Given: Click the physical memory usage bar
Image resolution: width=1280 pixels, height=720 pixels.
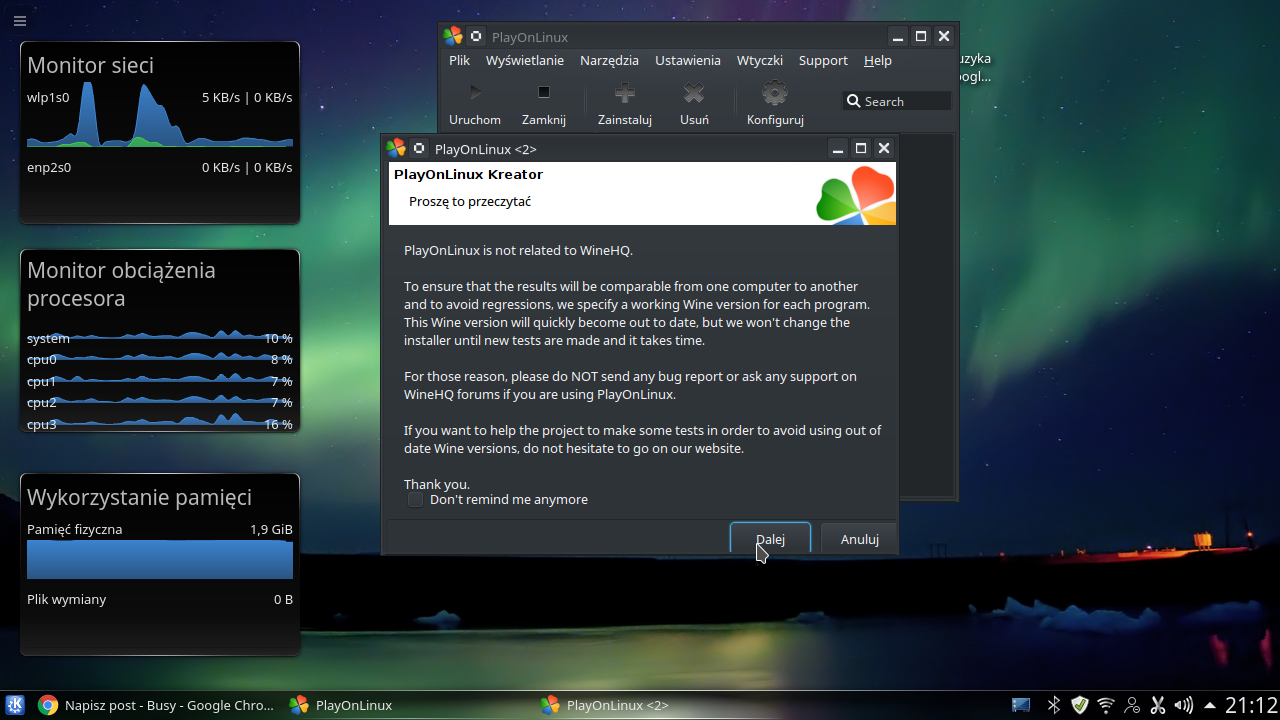Looking at the screenshot, I should point(160,560).
